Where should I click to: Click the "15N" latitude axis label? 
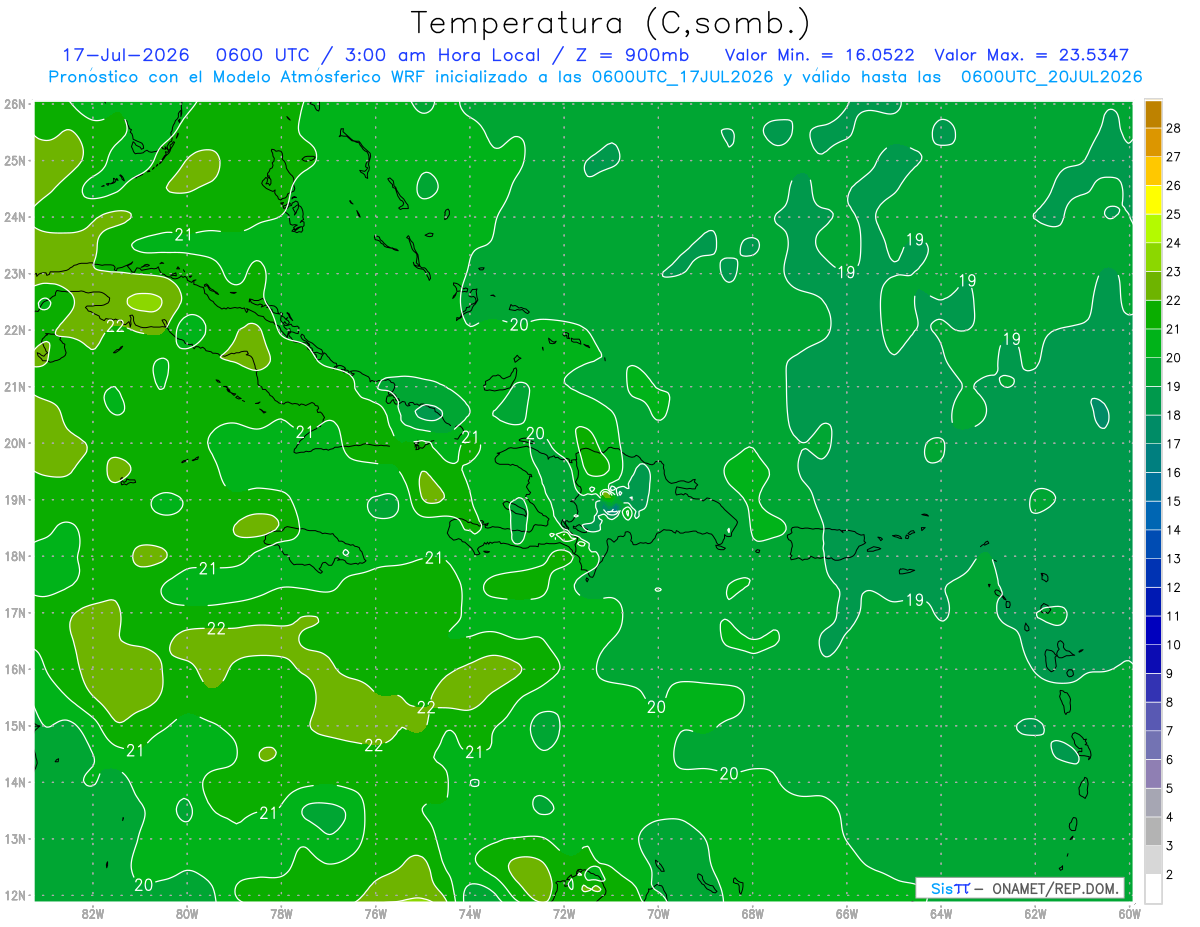click(15, 725)
